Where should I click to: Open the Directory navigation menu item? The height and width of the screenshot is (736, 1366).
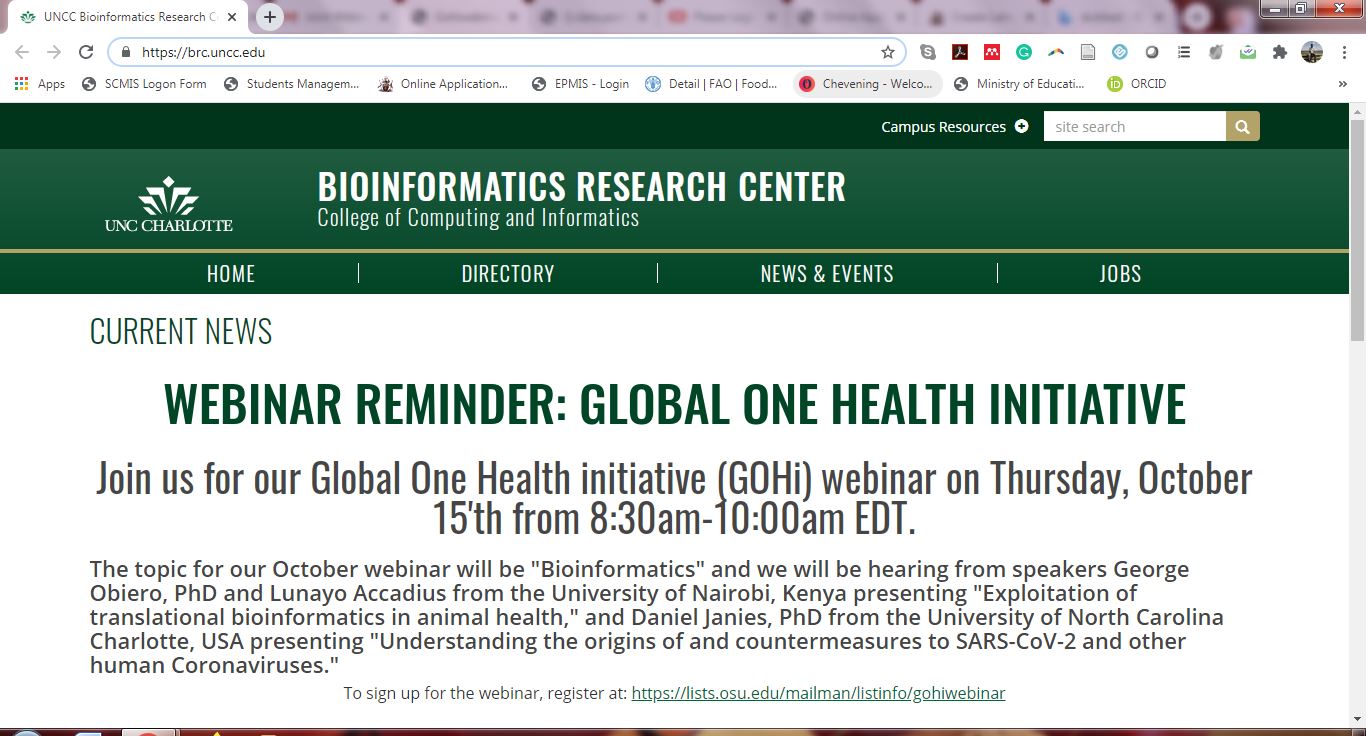coord(507,274)
